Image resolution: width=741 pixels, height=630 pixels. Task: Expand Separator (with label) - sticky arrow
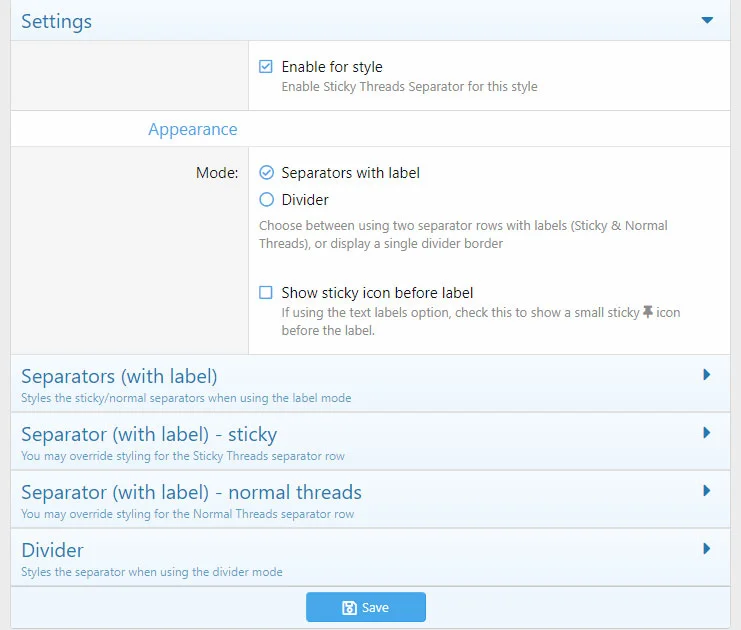point(706,433)
